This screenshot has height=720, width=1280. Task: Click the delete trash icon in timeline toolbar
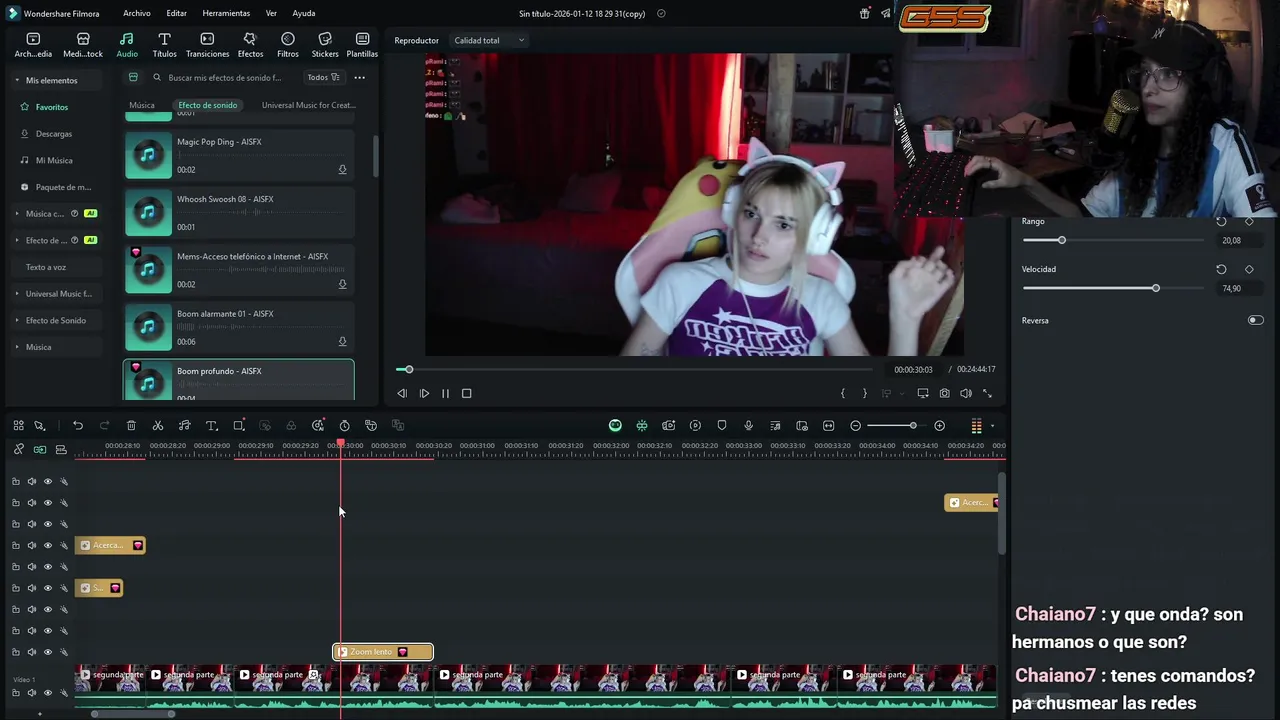131,426
